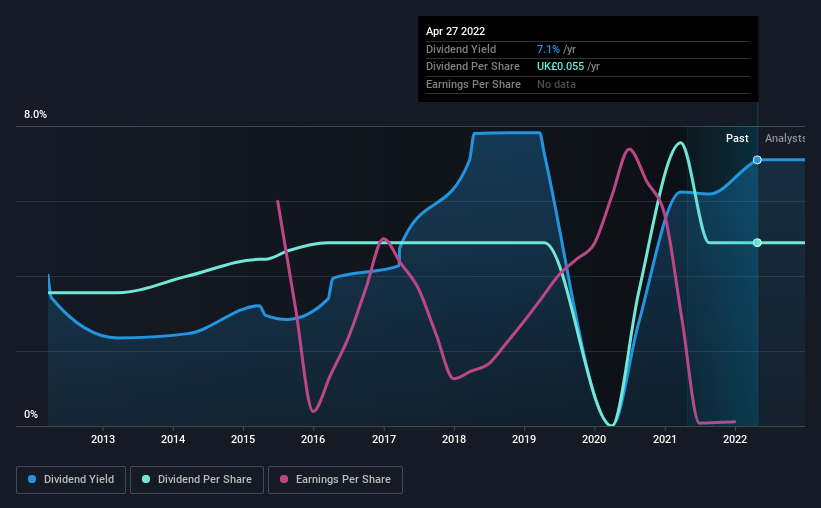Click the pink Earnings Per Share legend dot
This screenshot has height=508, width=821.
(x=284, y=479)
